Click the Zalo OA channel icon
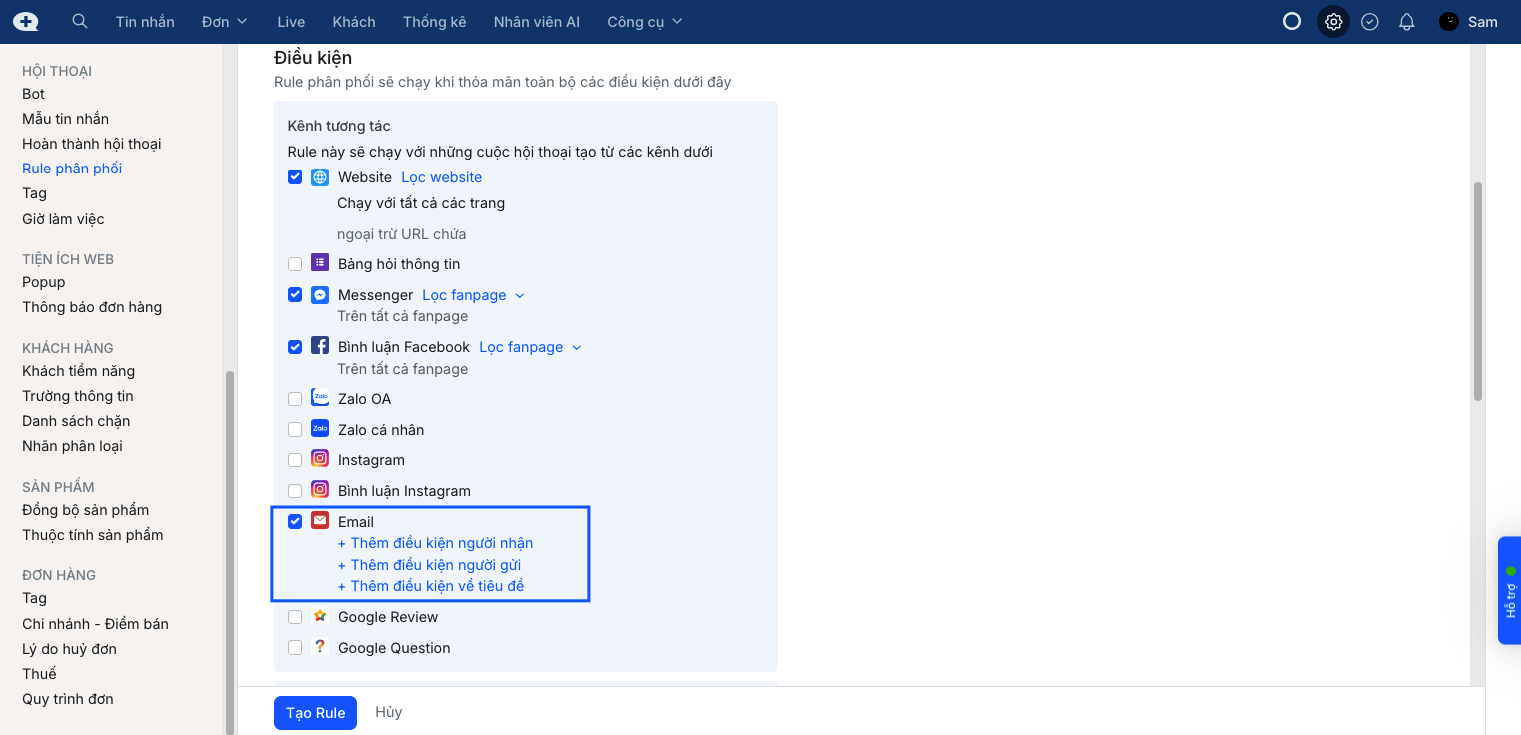Image resolution: width=1521 pixels, height=735 pixels. point(320,398)
